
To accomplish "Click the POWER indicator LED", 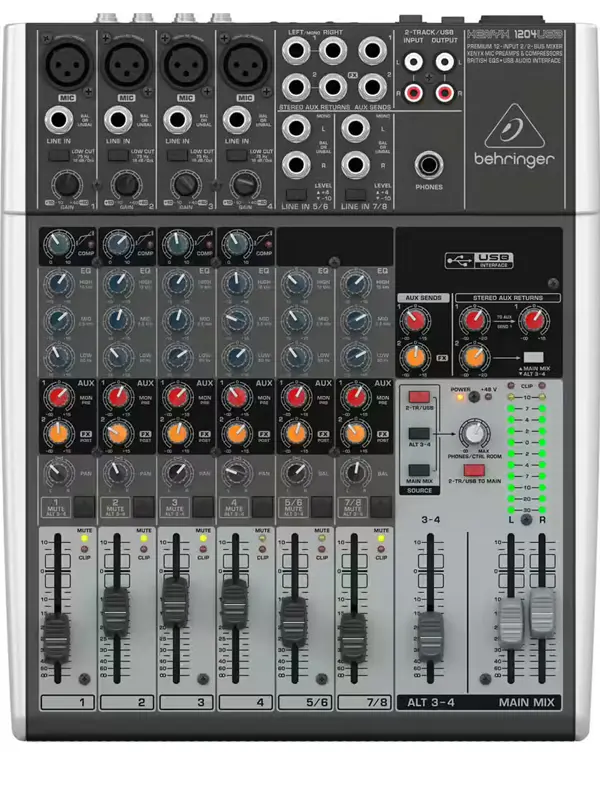I will (460, 397).
